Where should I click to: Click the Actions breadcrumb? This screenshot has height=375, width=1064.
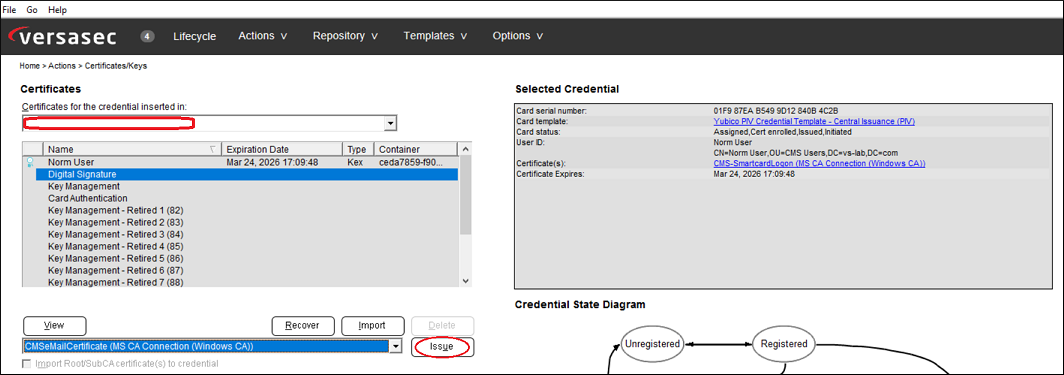(x=62, y=66)
